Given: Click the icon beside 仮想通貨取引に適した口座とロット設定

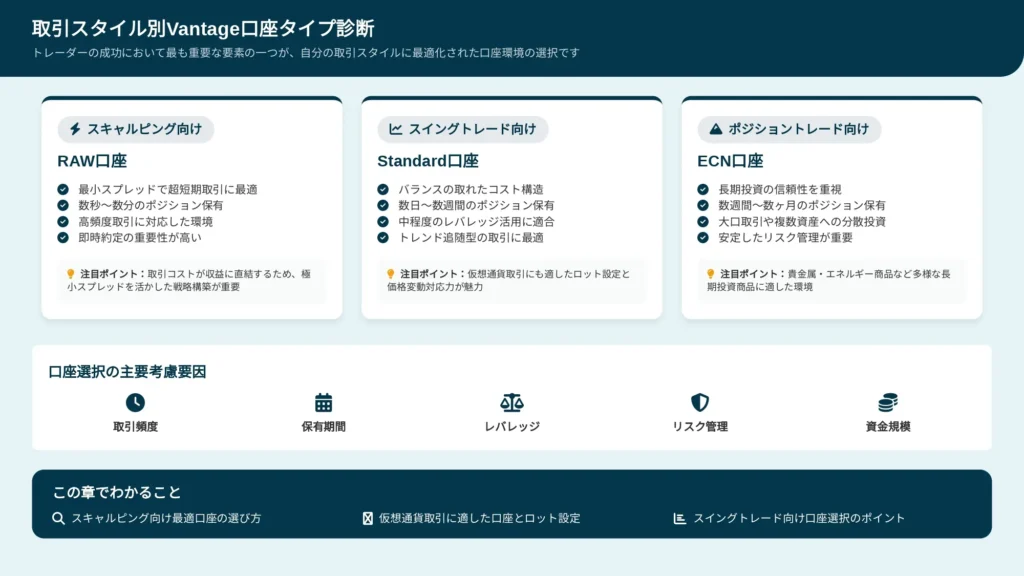Looking at the screenshot, I should click(x=368, y=519).
